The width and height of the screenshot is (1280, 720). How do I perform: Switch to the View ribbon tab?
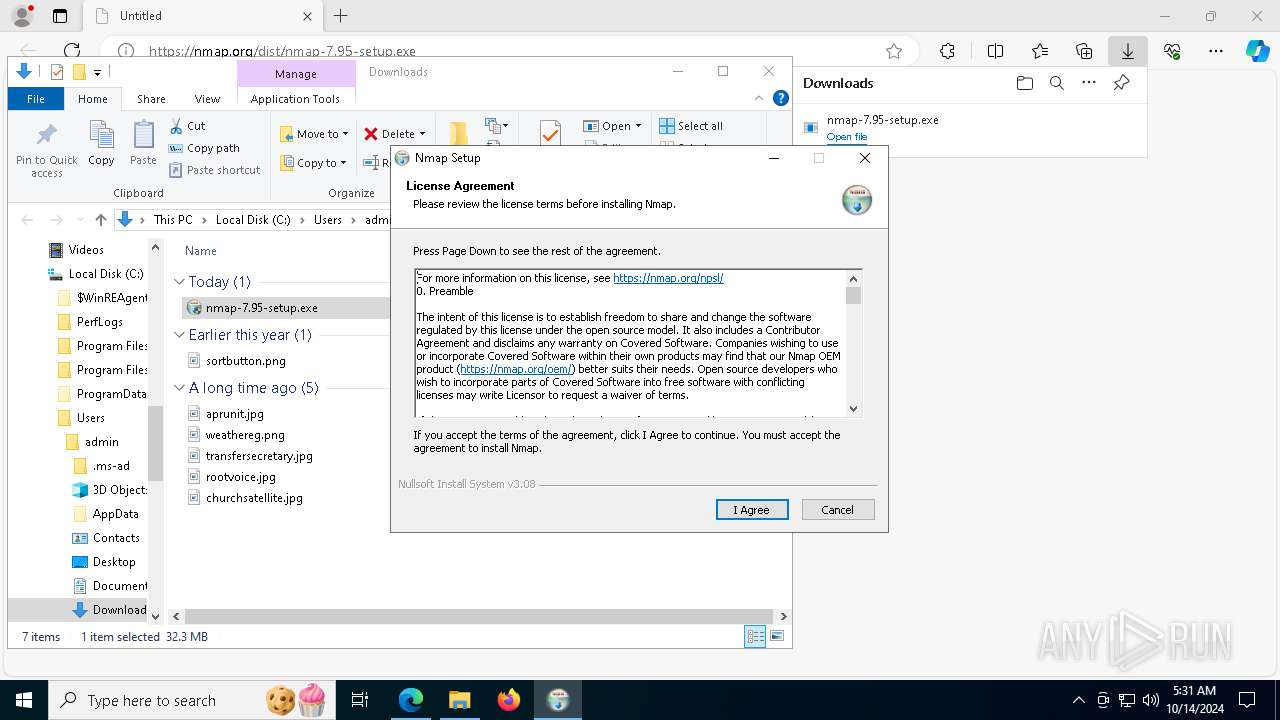click(x=207, y=99)
